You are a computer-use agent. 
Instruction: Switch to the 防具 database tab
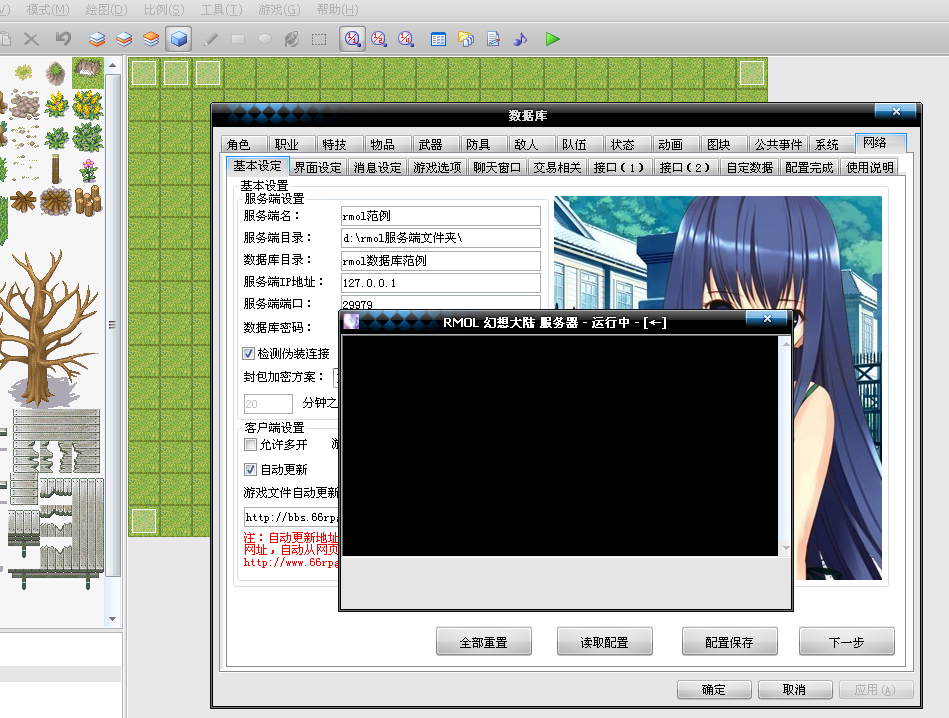click(x=484, y=145)
